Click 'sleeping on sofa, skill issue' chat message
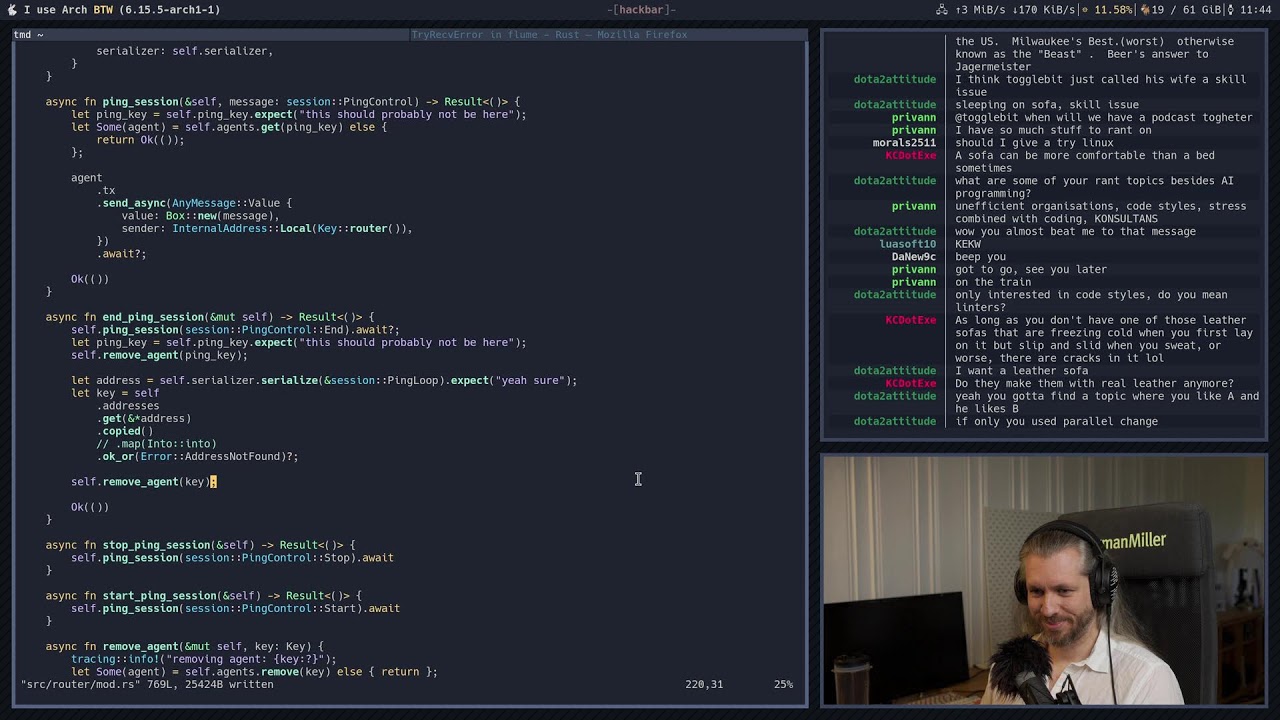The image size is (1280, 720). tap(1047, 105)
